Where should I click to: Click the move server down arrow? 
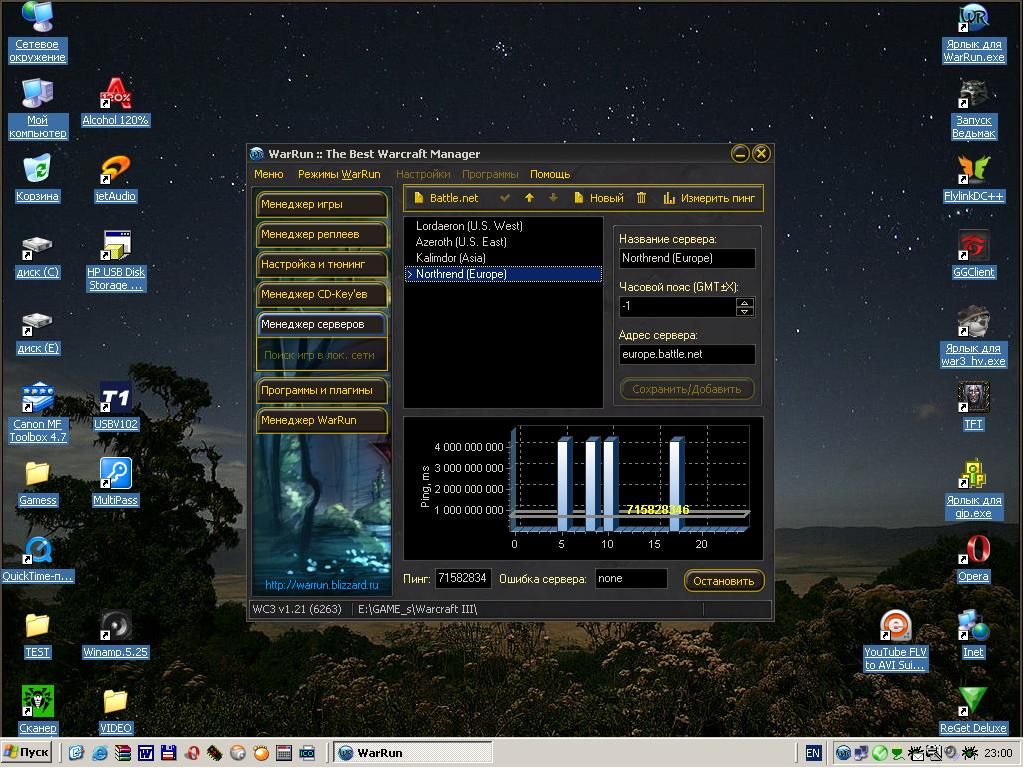pyautogui.click(x=553, y=198)
